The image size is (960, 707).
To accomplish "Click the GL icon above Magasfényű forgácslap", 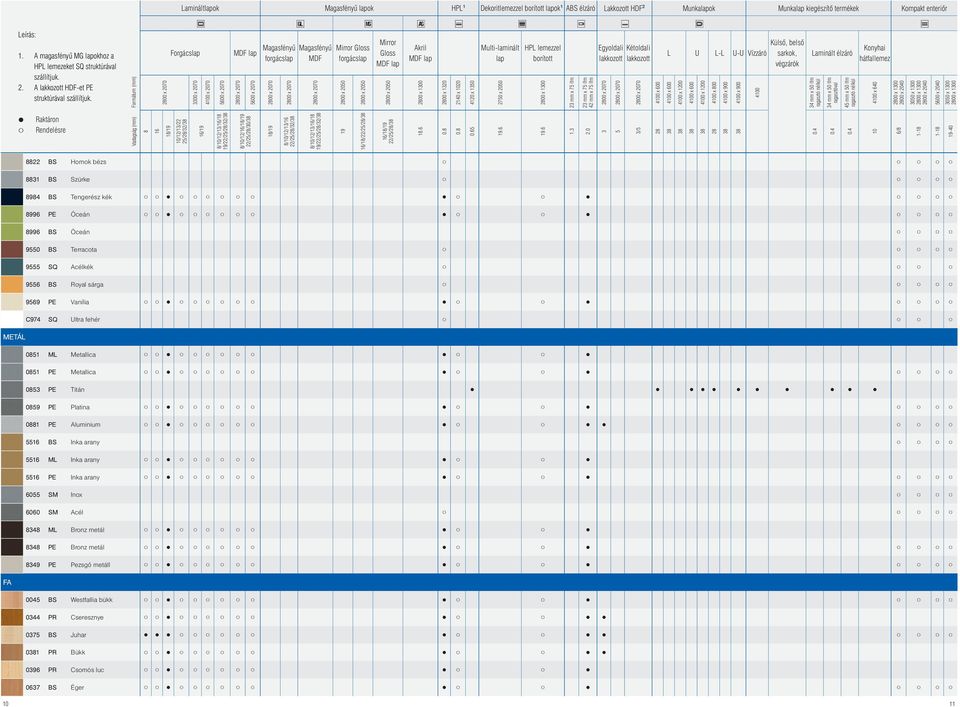I will [300, 24].
